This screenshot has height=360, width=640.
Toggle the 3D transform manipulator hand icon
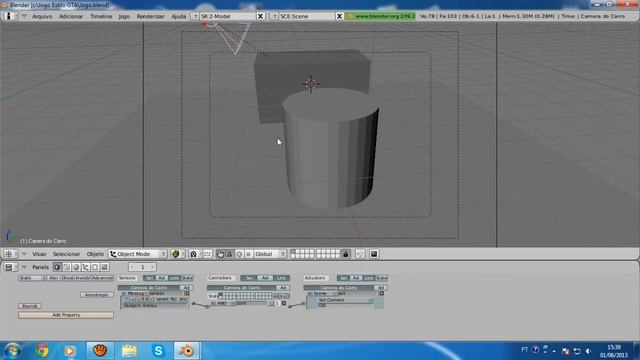(220, 254)
